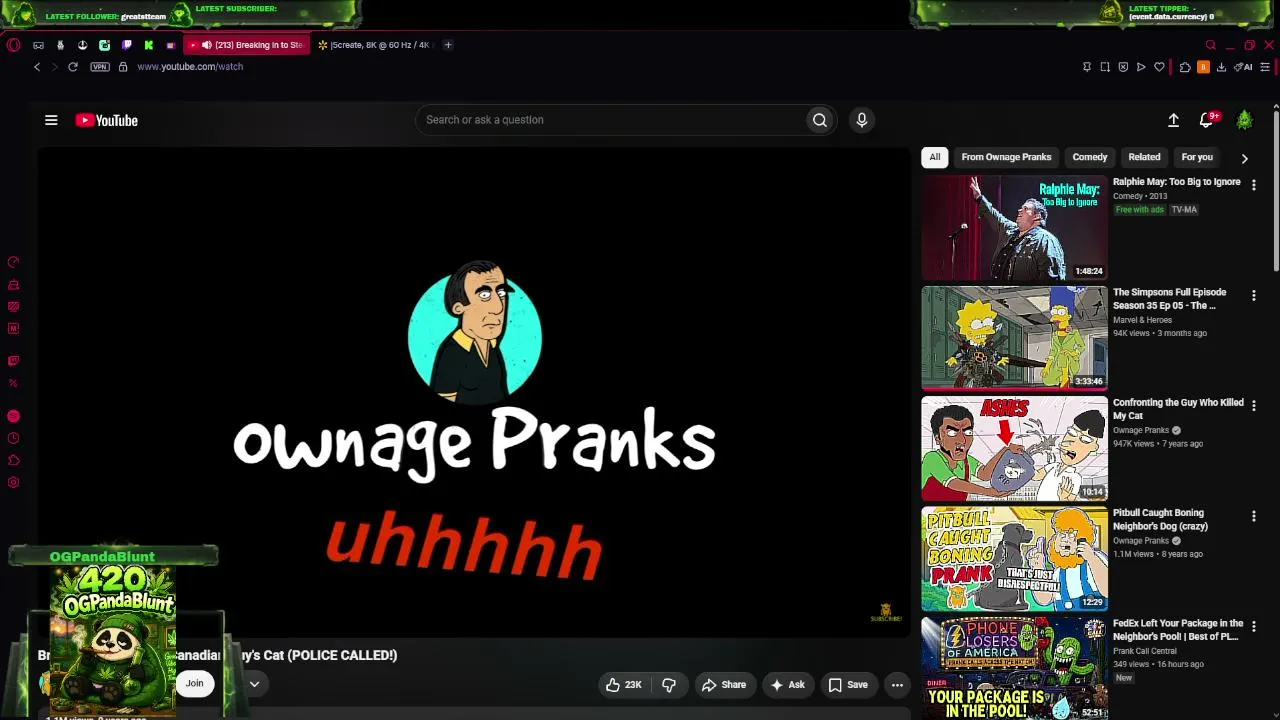Image resolution: width=1280 pixels, height=720 pixels.
Task: Switch to the Screate 8K tab
Action: click(374, 45)
